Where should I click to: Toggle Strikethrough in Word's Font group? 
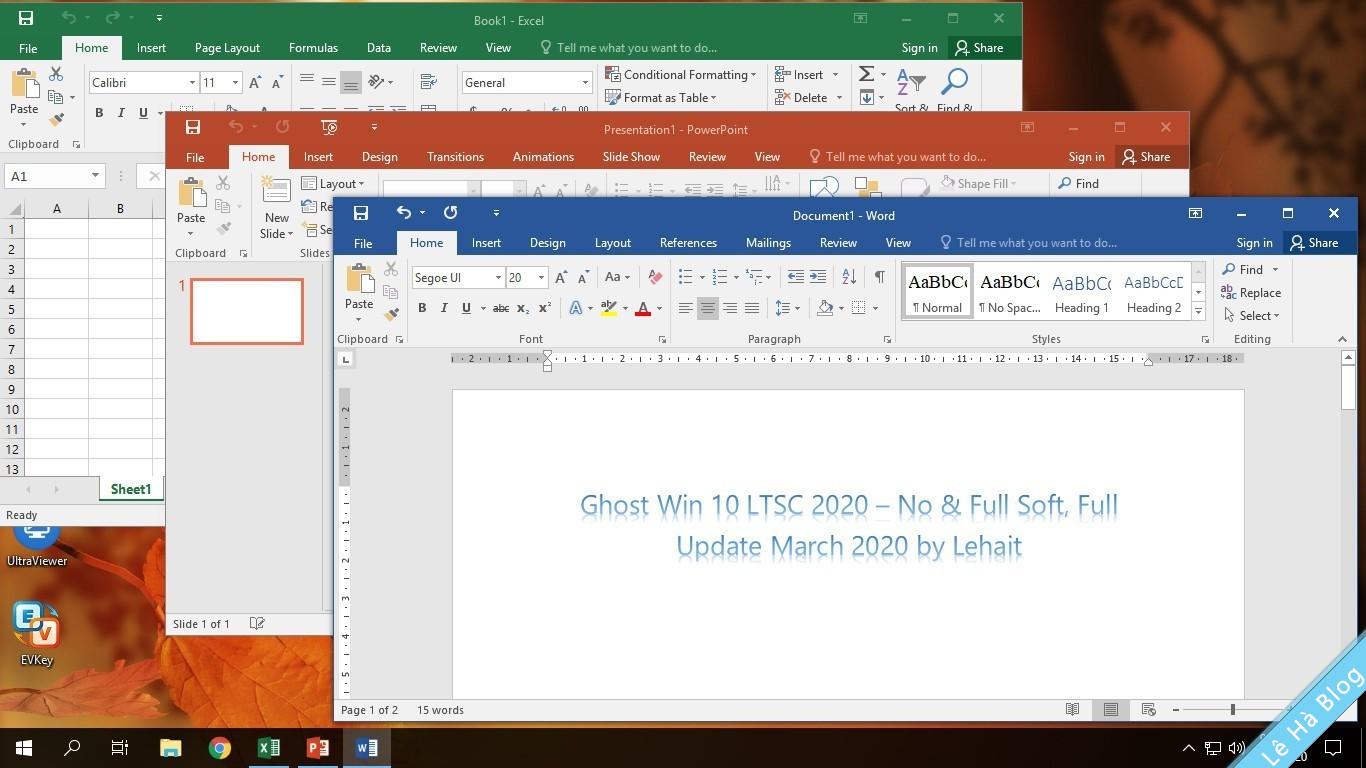(501, 308)
